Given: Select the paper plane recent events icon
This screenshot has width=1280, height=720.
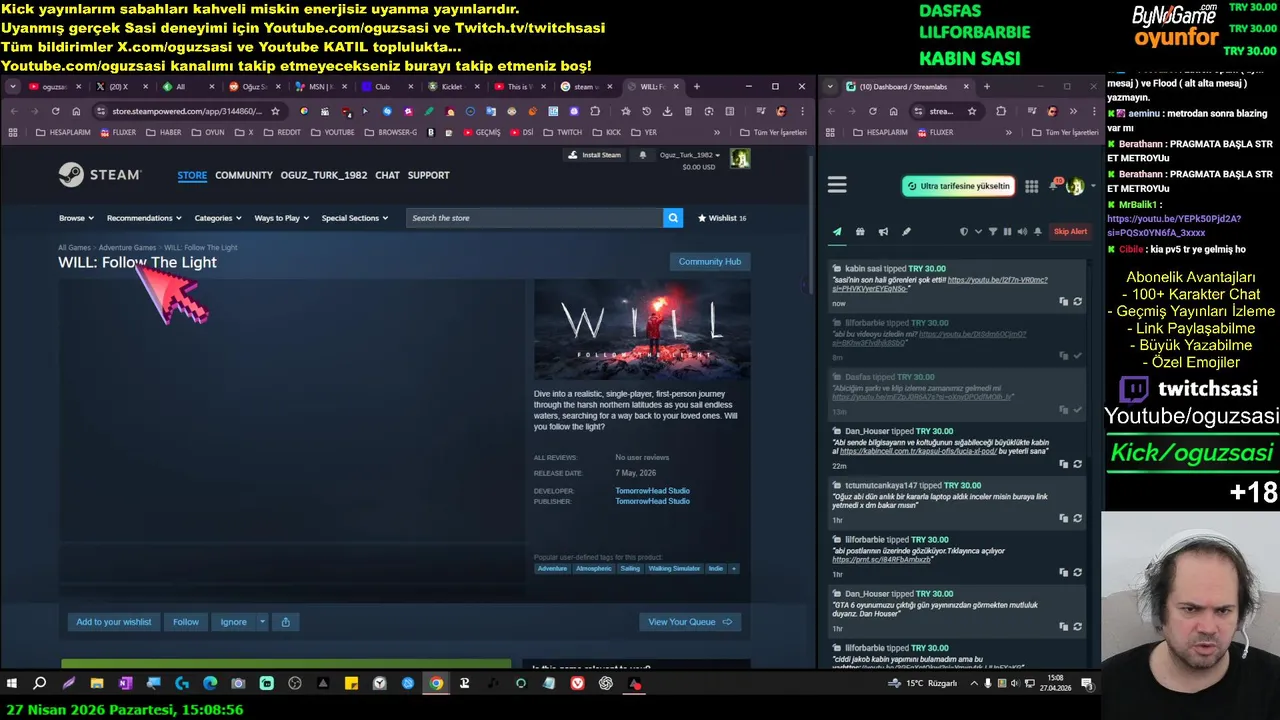Looking at the screenshot, I should tap(837, 232).
